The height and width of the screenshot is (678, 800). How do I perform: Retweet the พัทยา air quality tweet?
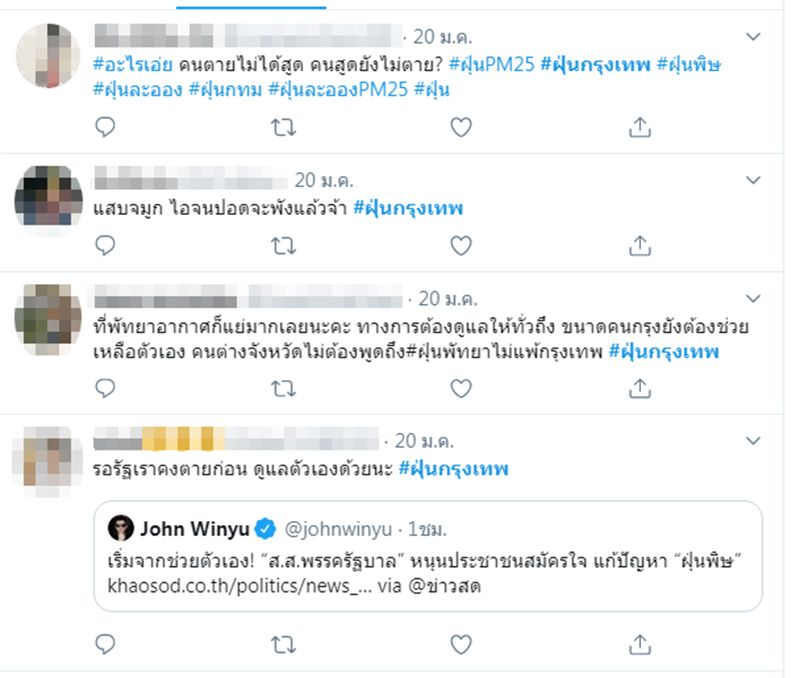point(283,389)
